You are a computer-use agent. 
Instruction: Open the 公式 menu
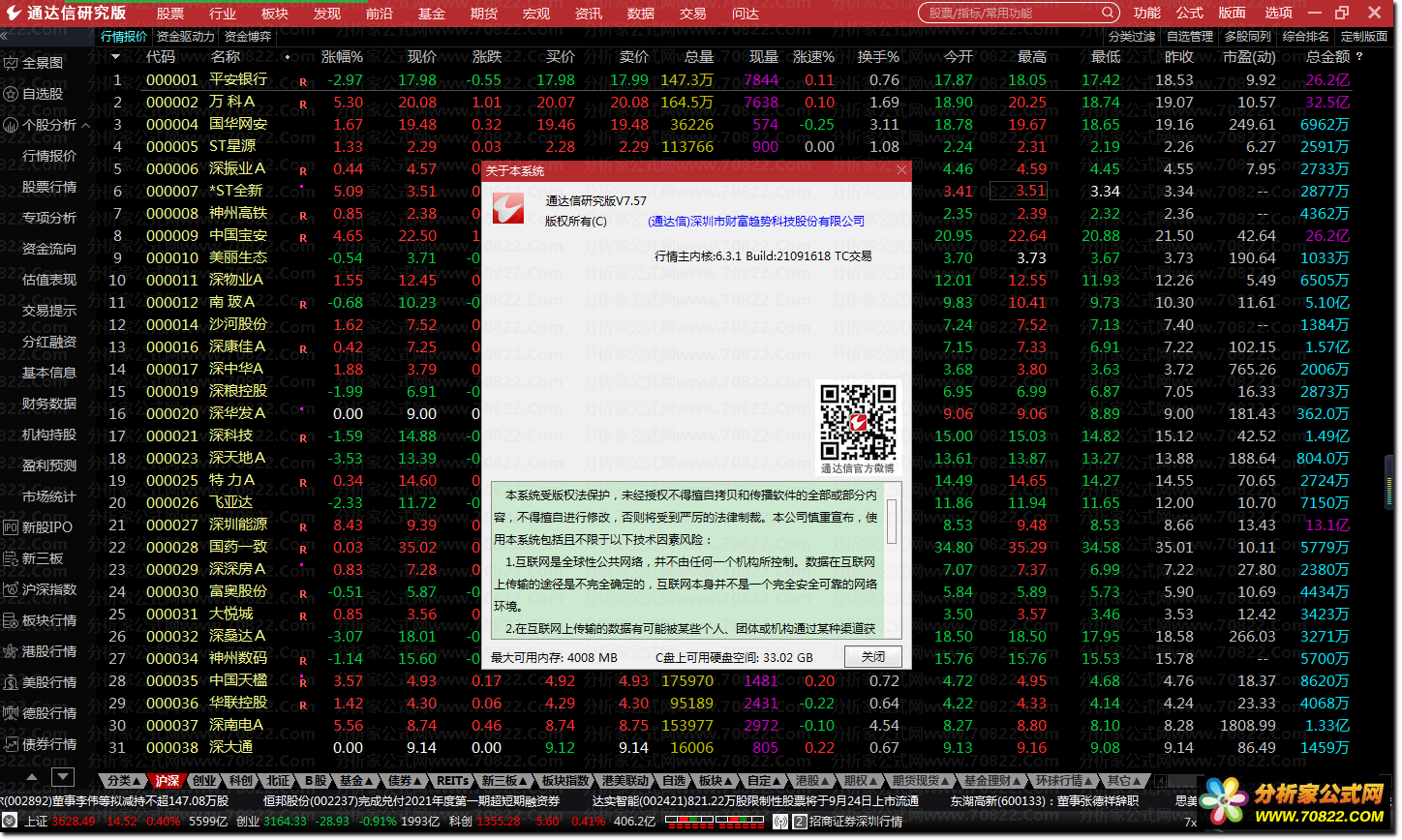coord(1190,13)
